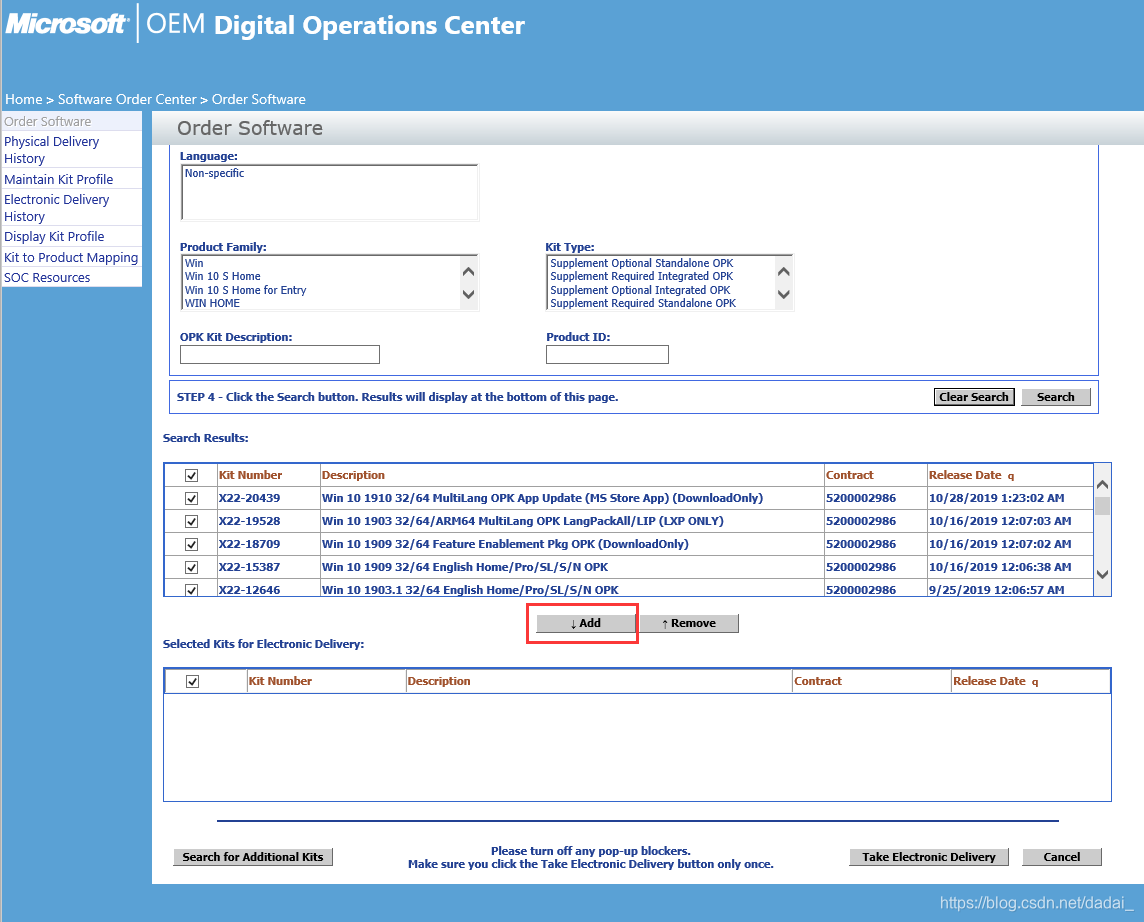This screenshot has width=1144, height=922.
Task: Click the Add button
Action: [585, 623]
